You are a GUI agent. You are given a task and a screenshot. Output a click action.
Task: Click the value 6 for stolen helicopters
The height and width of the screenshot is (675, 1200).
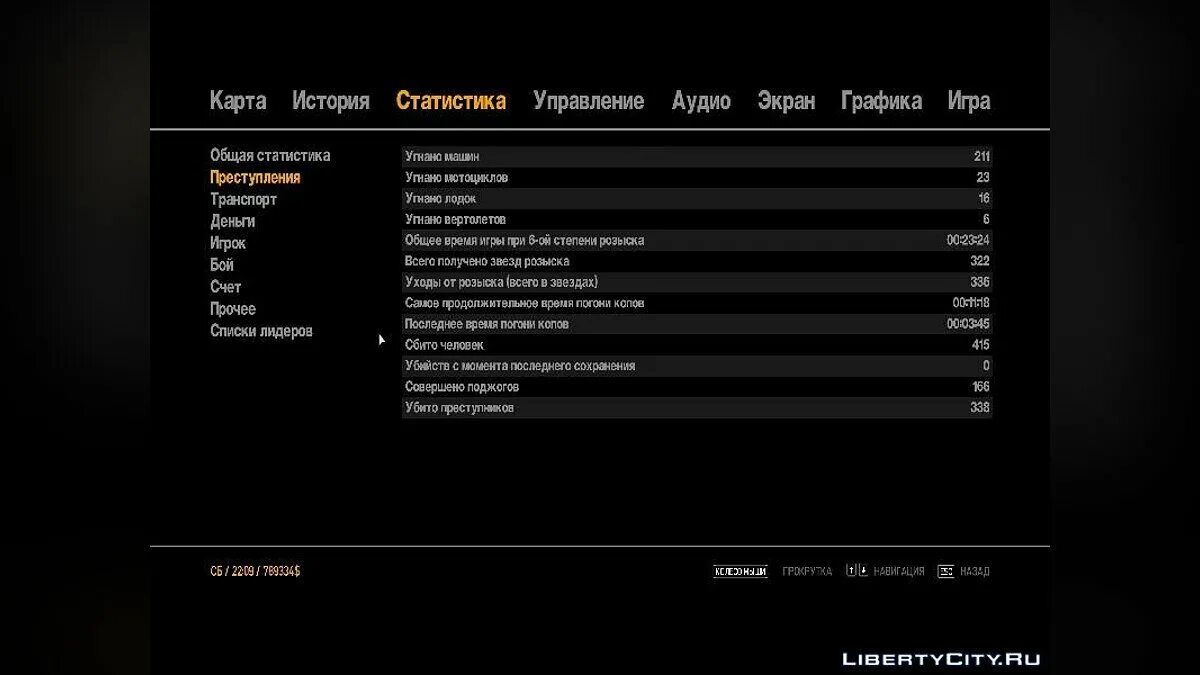[986, 219]
